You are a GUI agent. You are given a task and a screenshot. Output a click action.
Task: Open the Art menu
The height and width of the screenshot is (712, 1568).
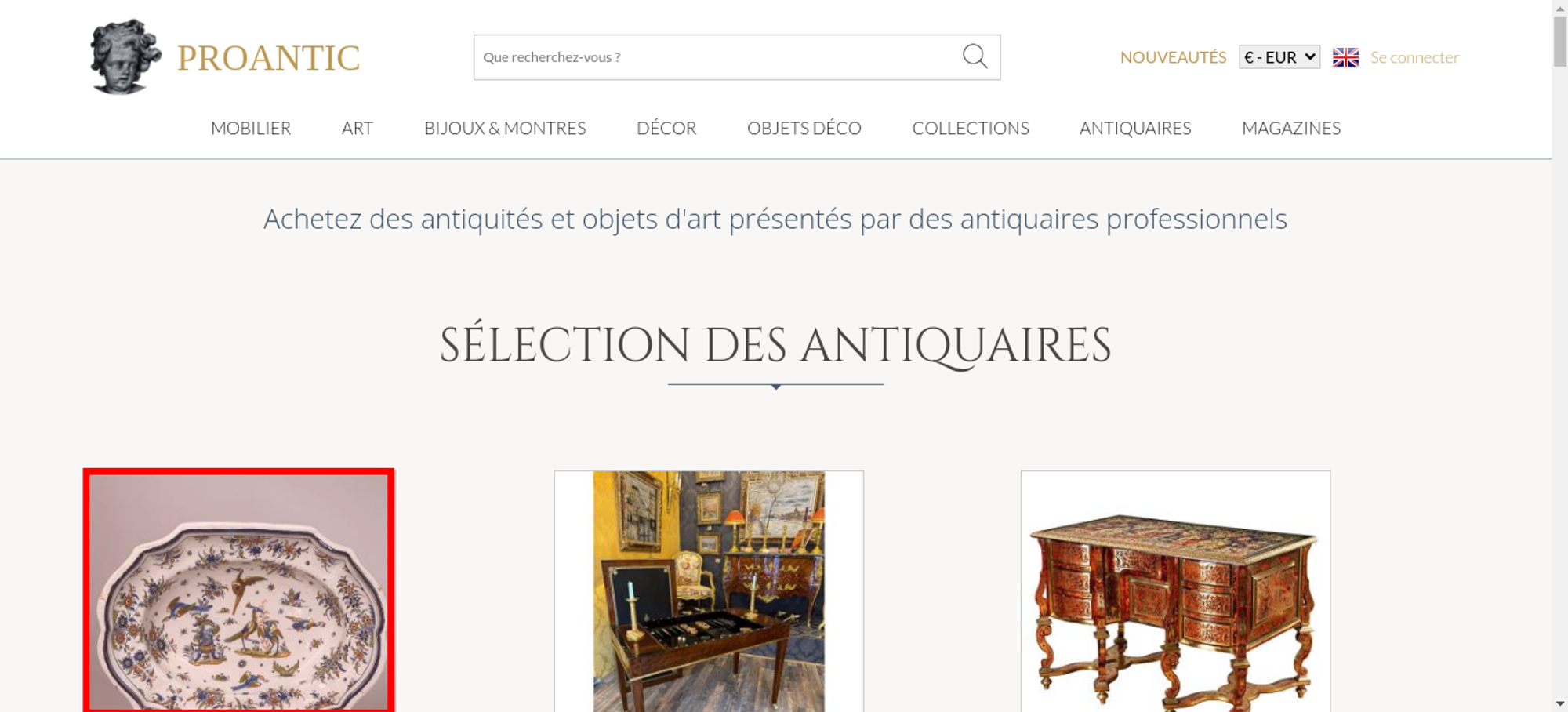coord(358,128)
